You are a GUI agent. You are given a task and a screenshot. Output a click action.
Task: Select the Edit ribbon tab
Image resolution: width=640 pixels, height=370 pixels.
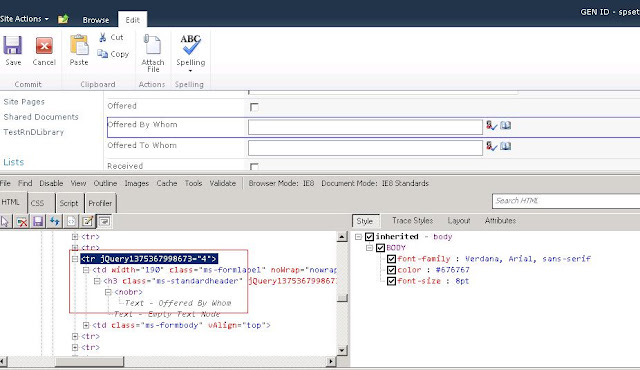[x=133, y=20]
